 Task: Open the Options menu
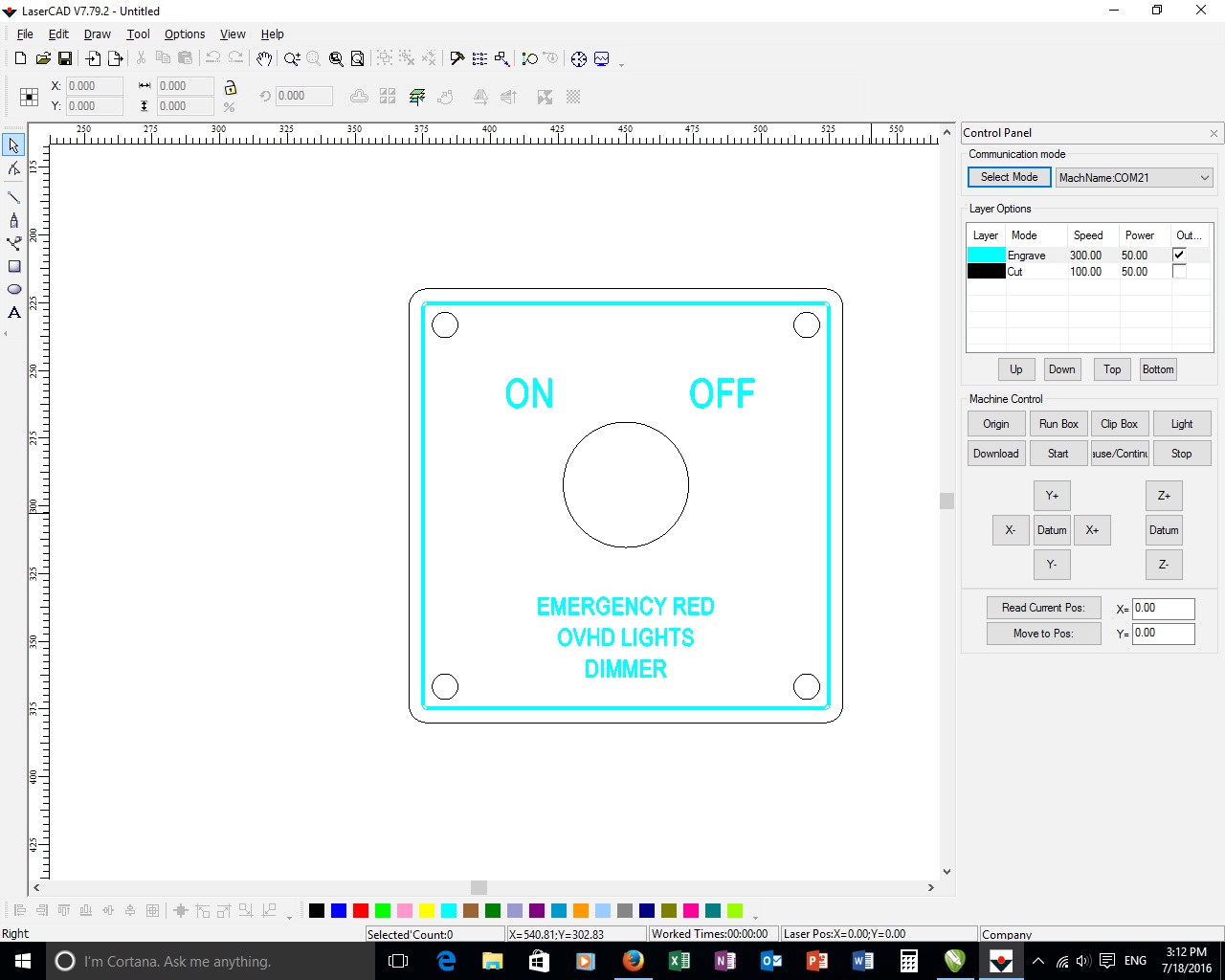click(185, 34)
